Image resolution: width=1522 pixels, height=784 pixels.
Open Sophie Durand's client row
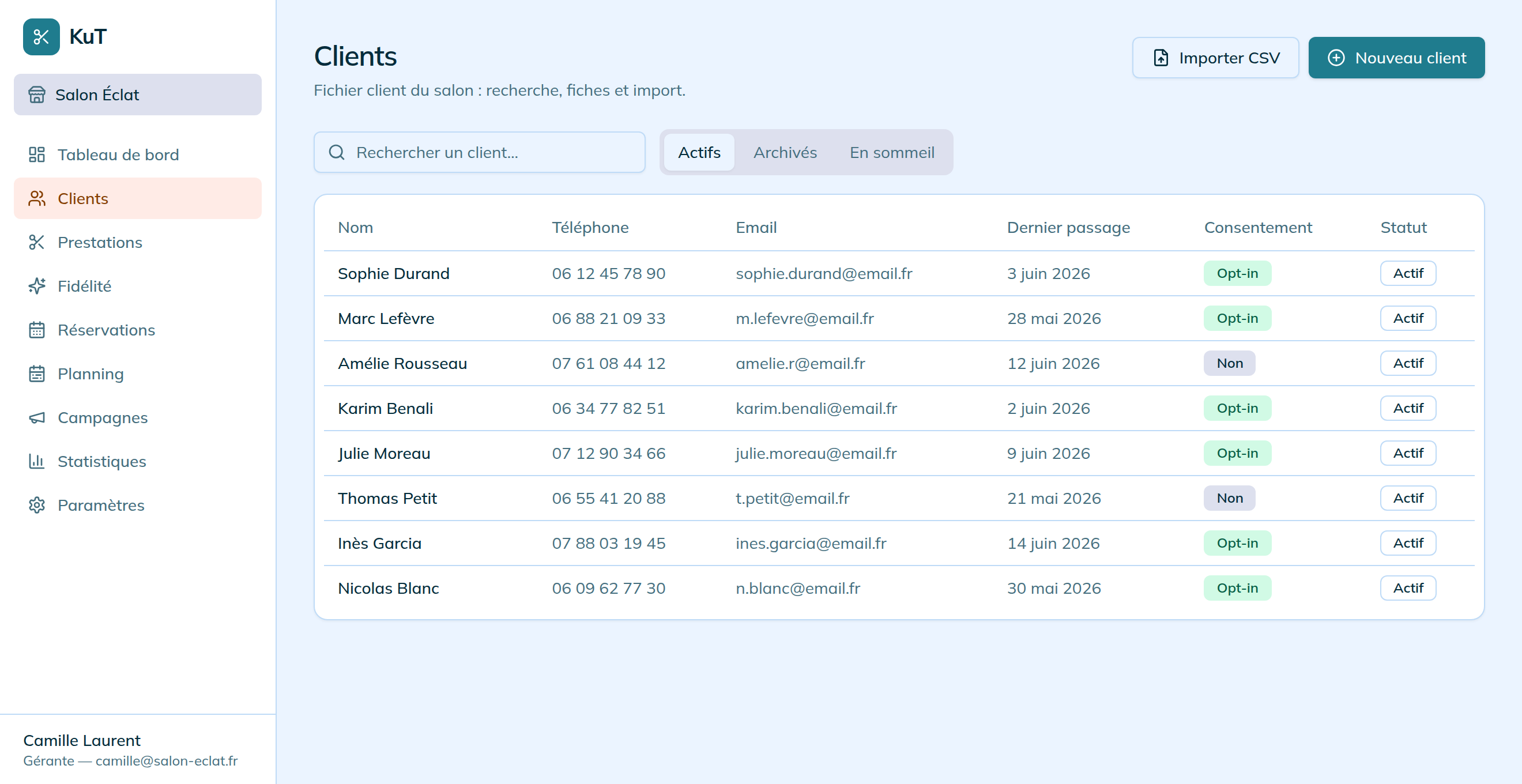coord(899,274)
